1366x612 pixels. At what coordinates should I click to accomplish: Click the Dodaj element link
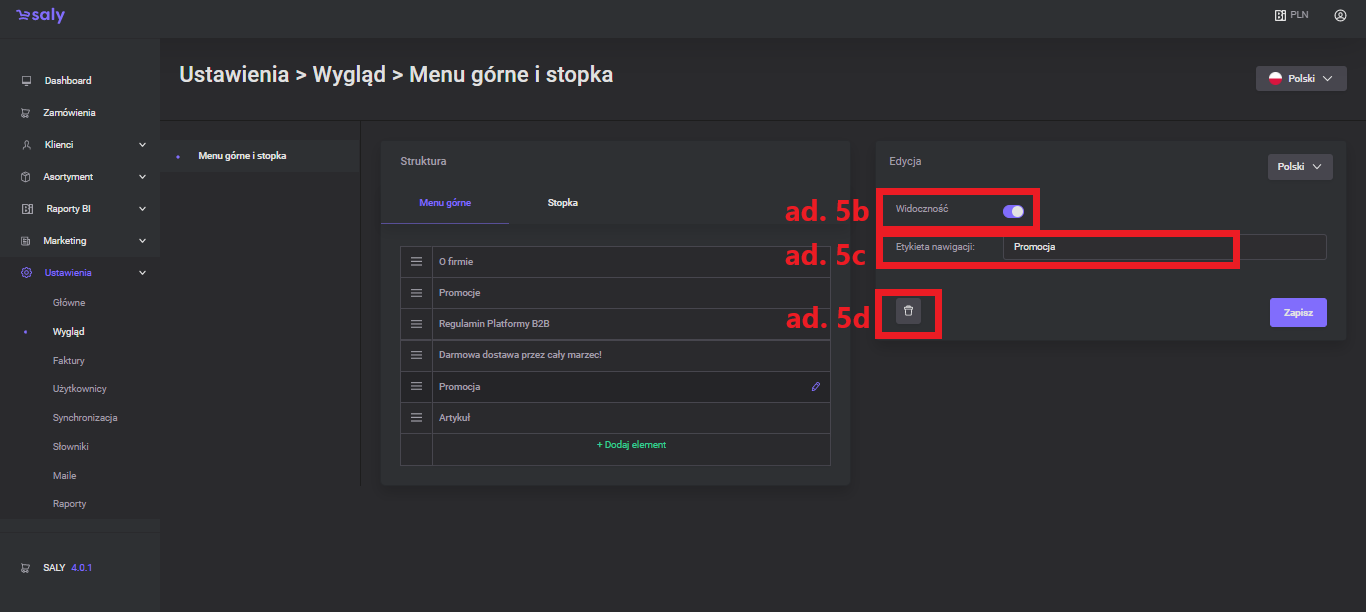(x=631, y=445)
